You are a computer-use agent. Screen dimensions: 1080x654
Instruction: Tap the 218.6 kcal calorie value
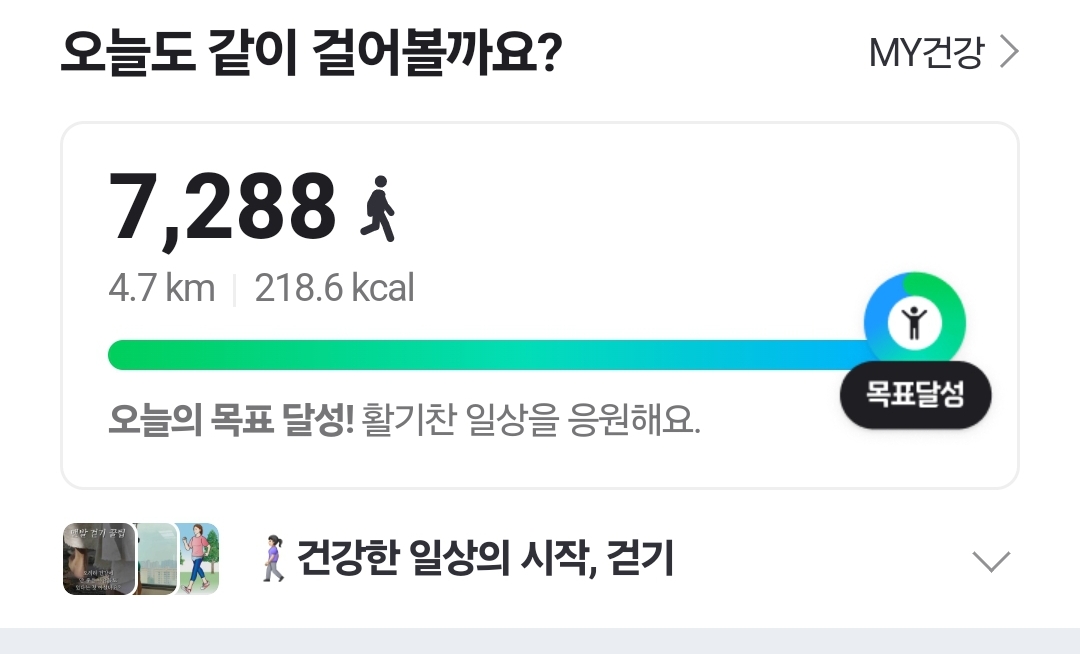(334, 289)
